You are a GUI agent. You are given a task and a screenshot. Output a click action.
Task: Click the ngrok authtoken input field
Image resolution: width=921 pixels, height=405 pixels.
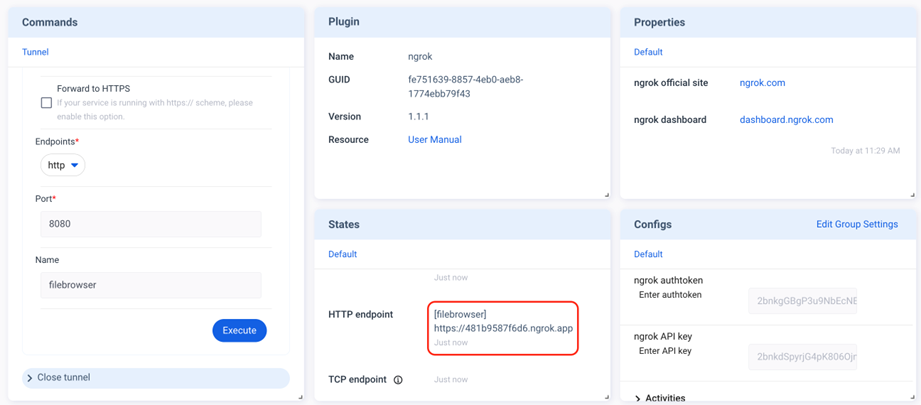(x=802, y=301)
